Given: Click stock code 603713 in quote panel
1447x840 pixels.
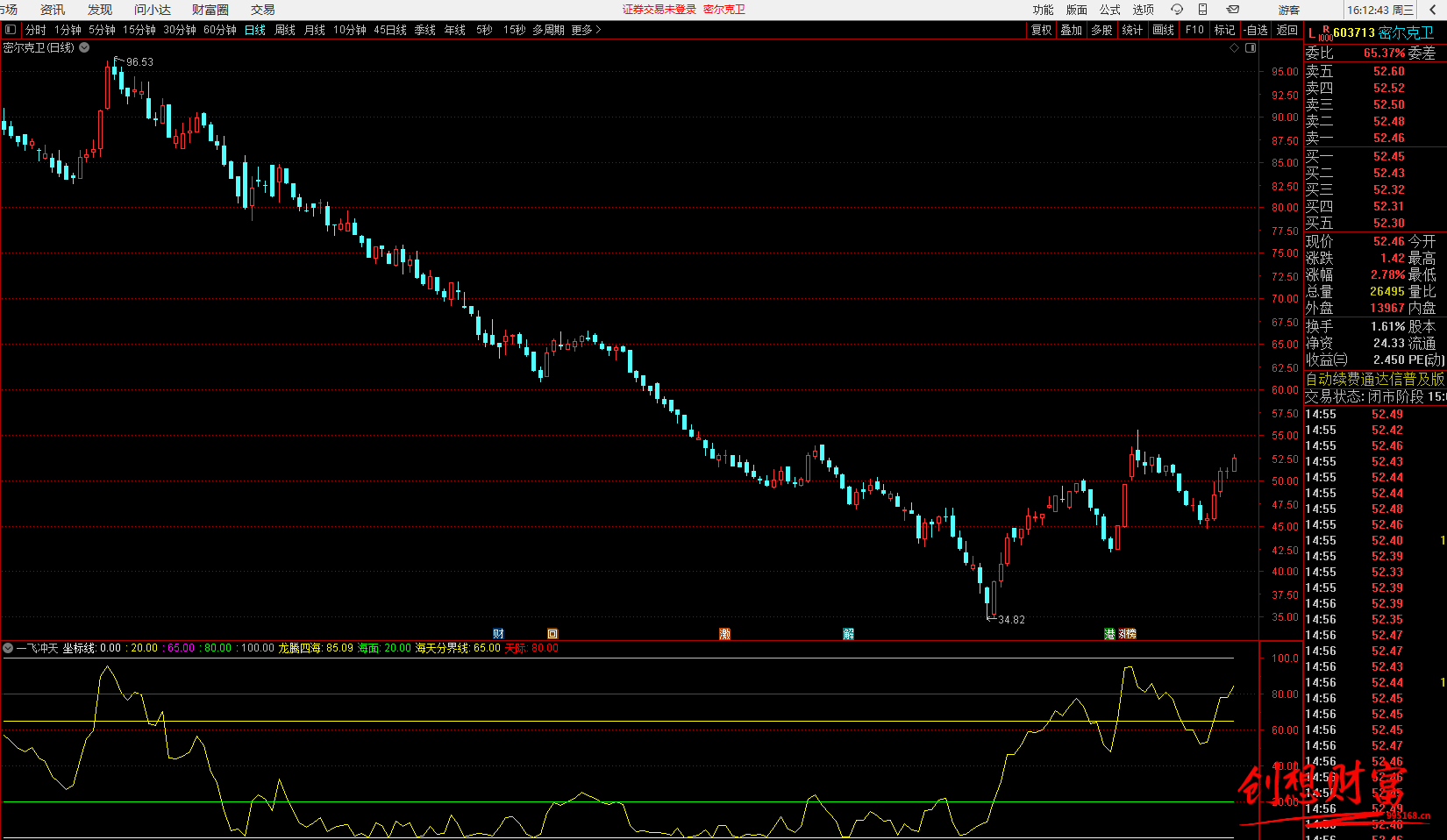Looking at the screenshot, I should [x=1354, y=32].
